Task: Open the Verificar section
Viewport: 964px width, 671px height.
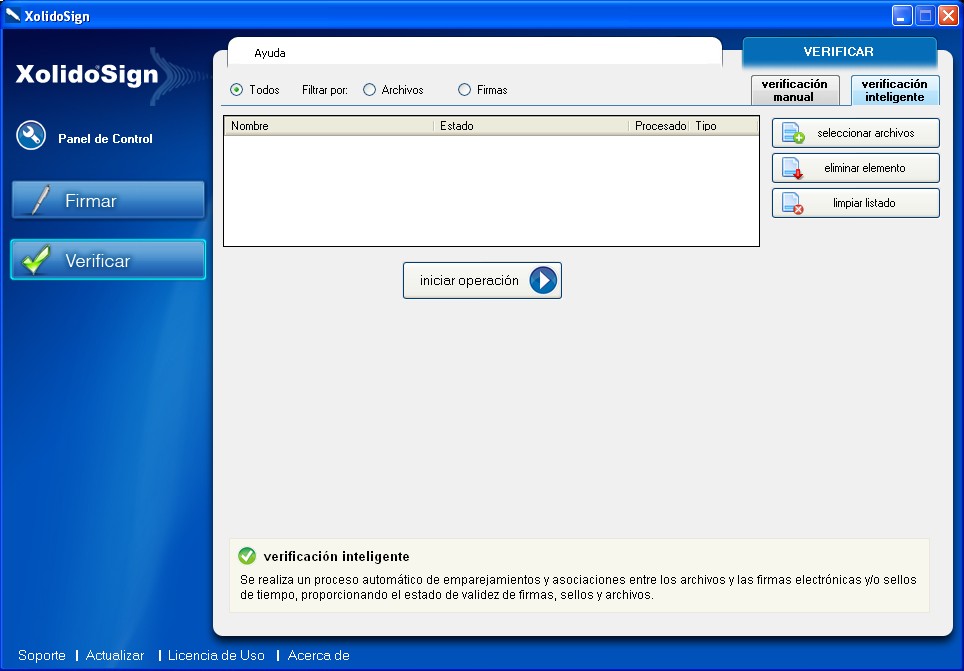Action: click(108, 260)
